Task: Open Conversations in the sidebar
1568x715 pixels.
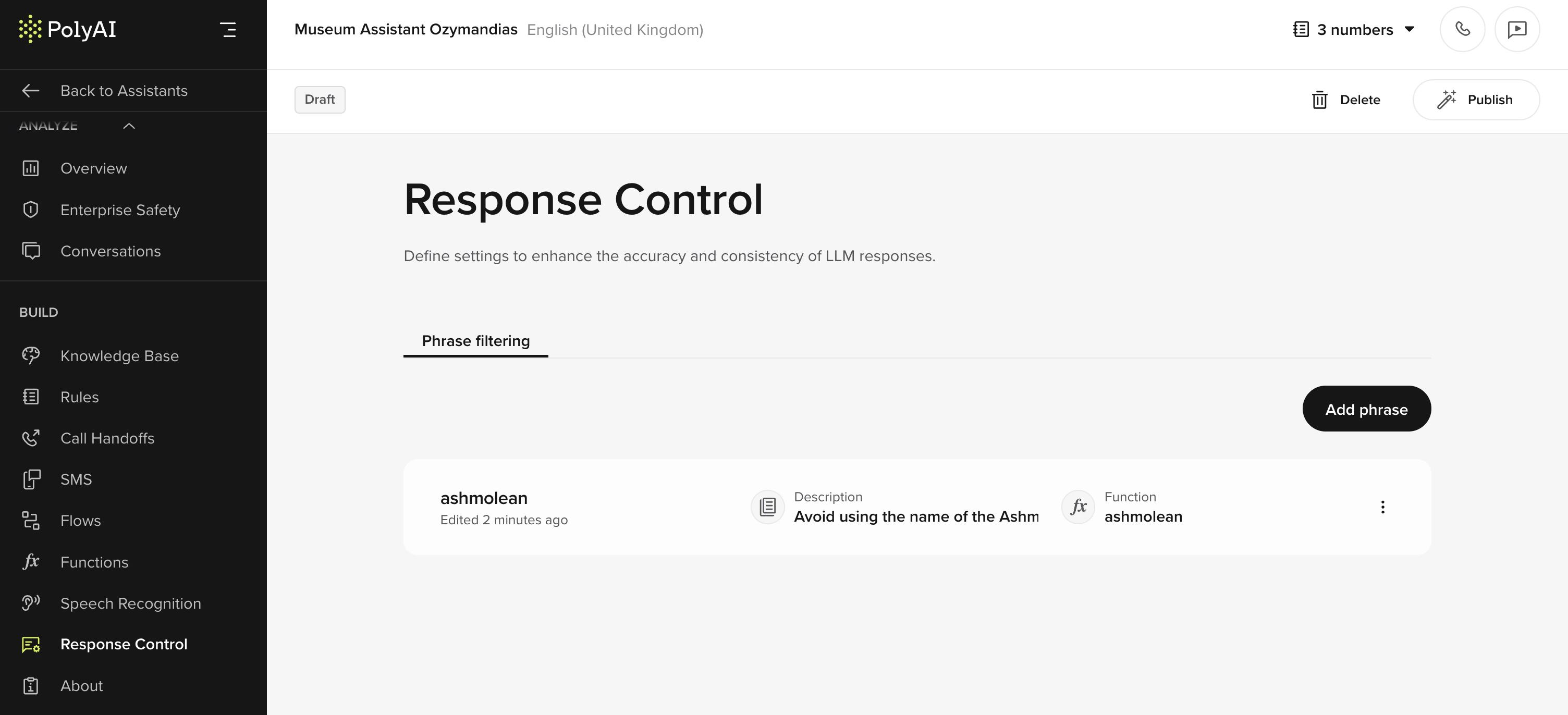Action: 110,251
